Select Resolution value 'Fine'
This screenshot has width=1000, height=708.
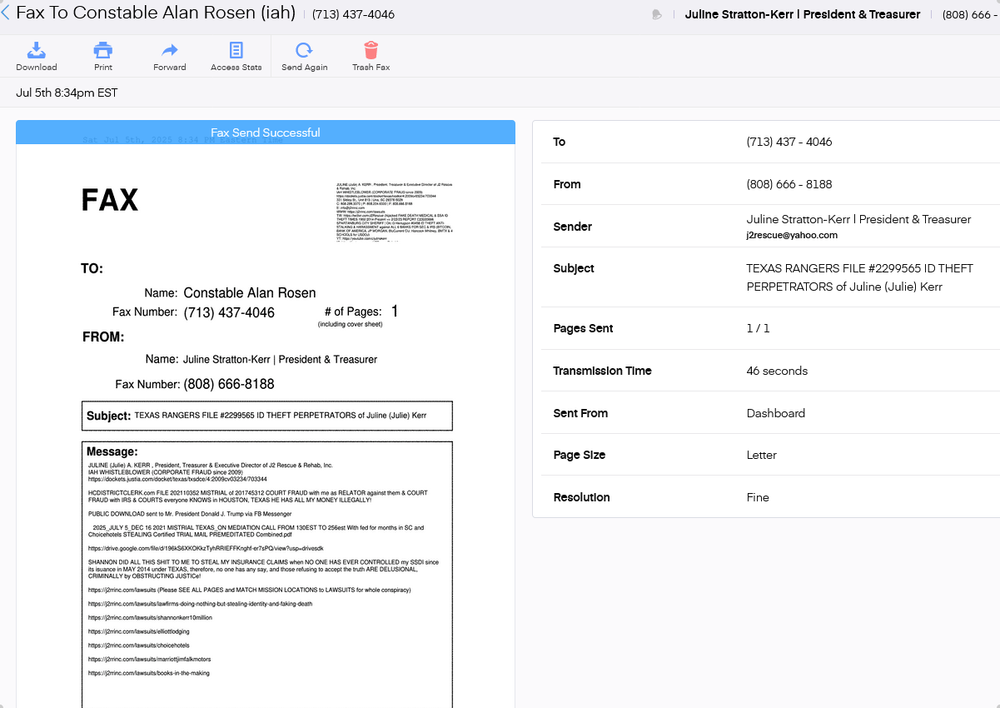(758, 497)
